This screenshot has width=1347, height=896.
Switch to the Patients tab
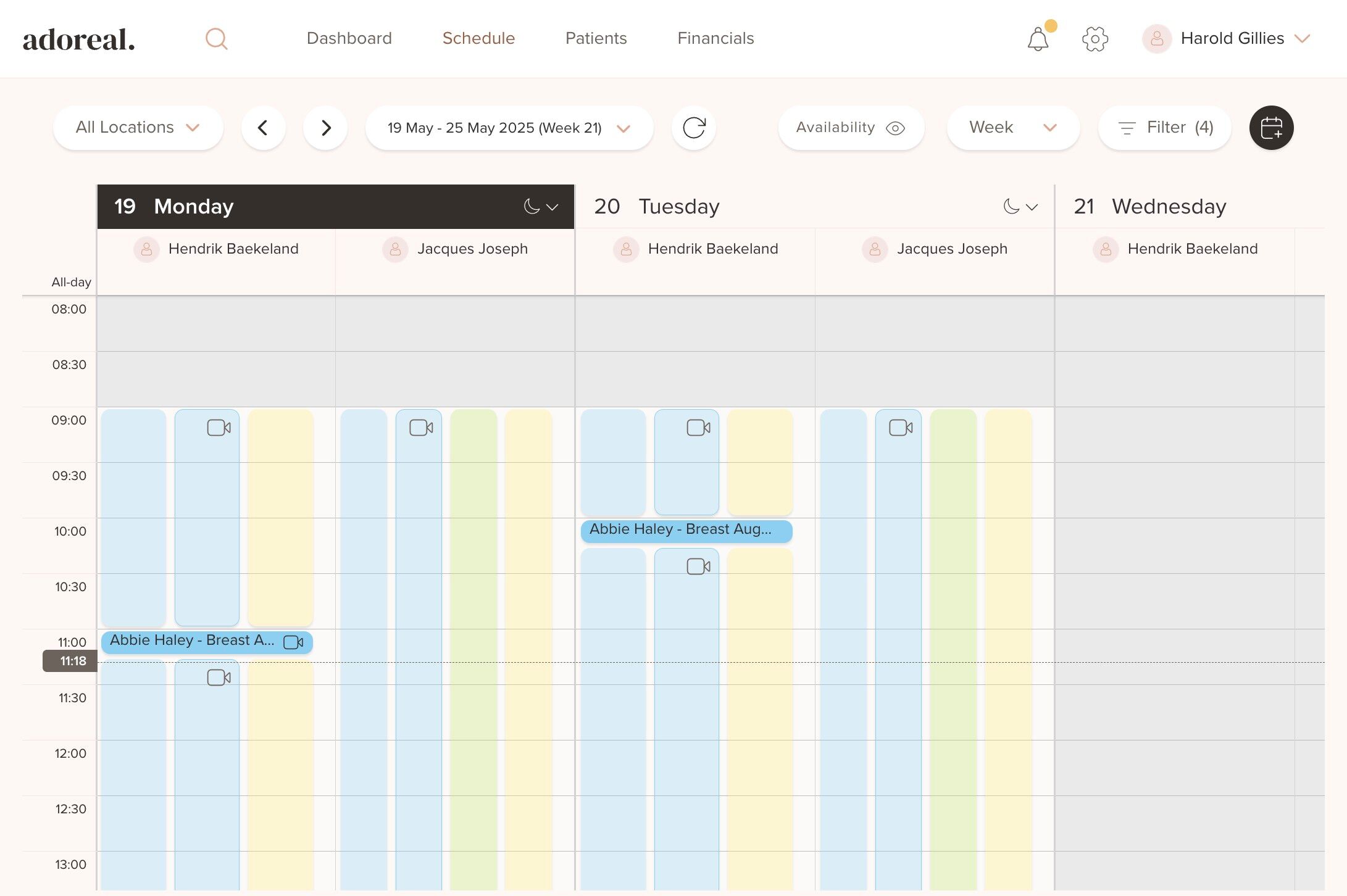pos(596,38)
